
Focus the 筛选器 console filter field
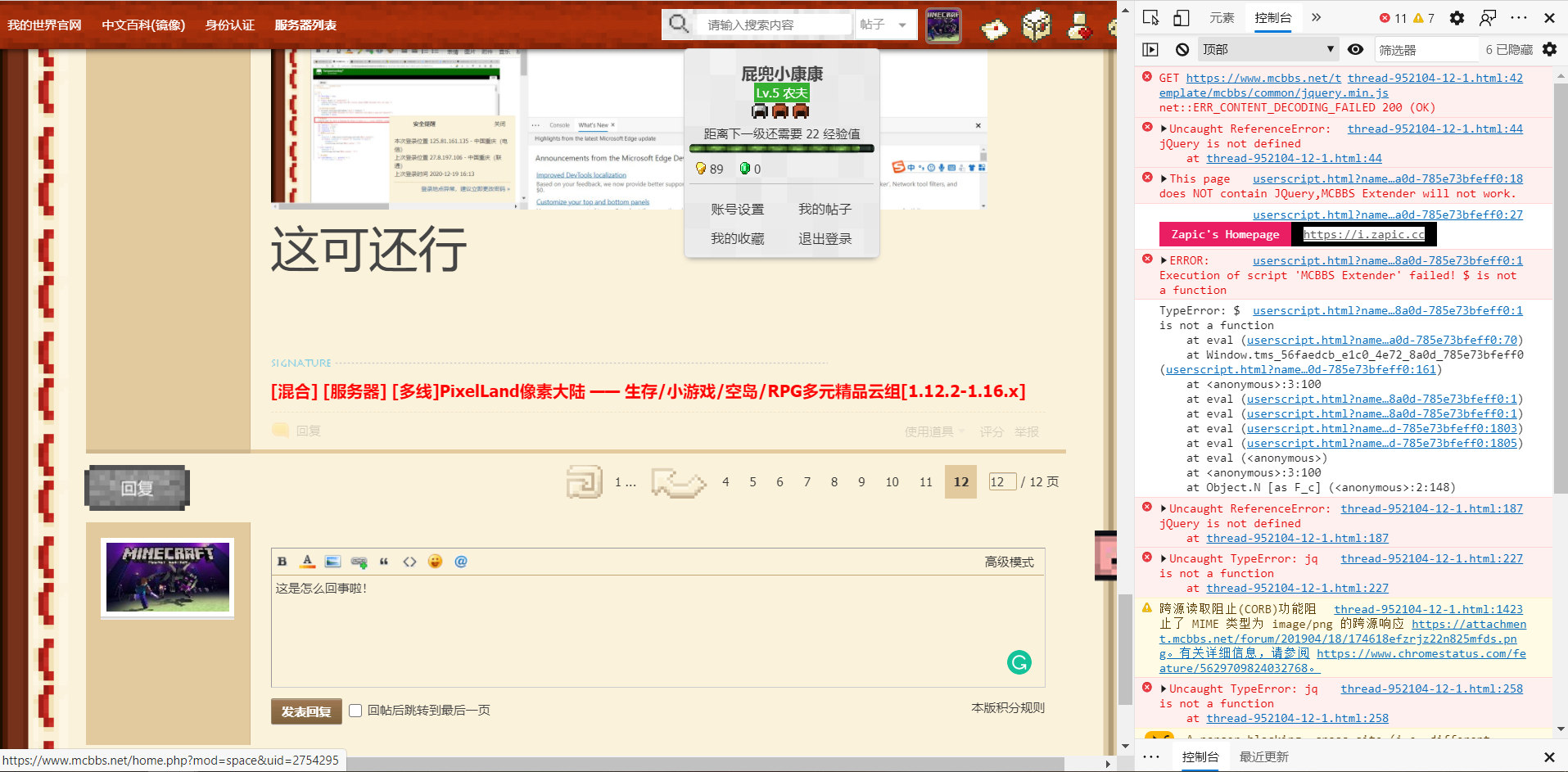point(1428,50)
